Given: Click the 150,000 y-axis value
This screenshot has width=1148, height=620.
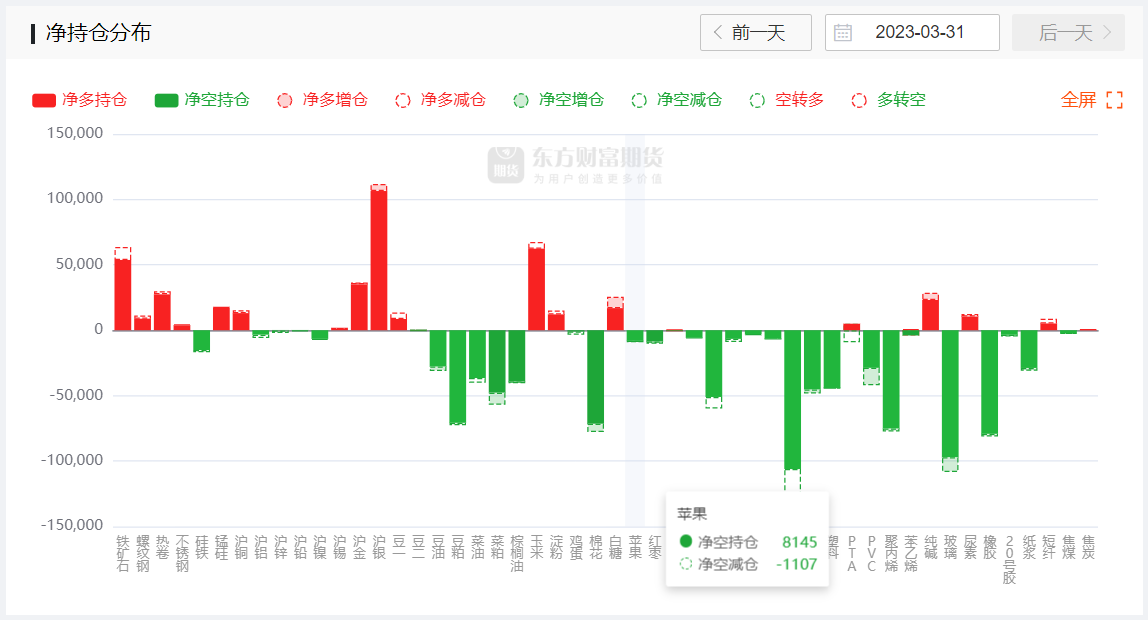Looking at the screenshot, I should (75, 133).
